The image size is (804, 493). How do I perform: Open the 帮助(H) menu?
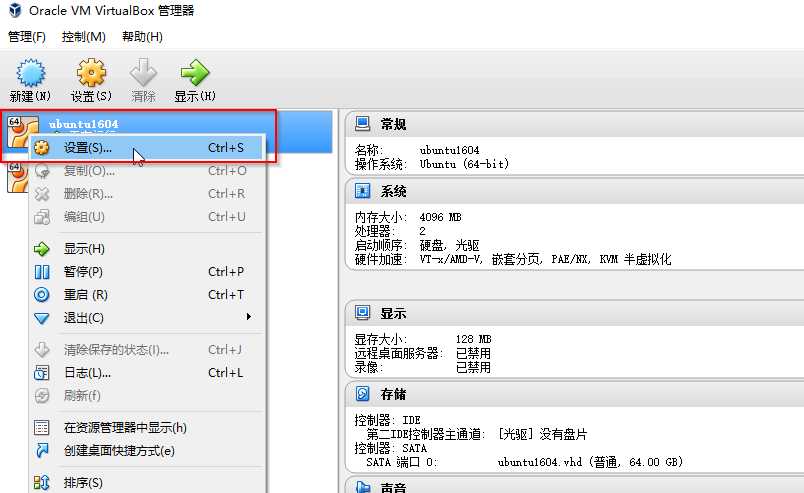142,37
